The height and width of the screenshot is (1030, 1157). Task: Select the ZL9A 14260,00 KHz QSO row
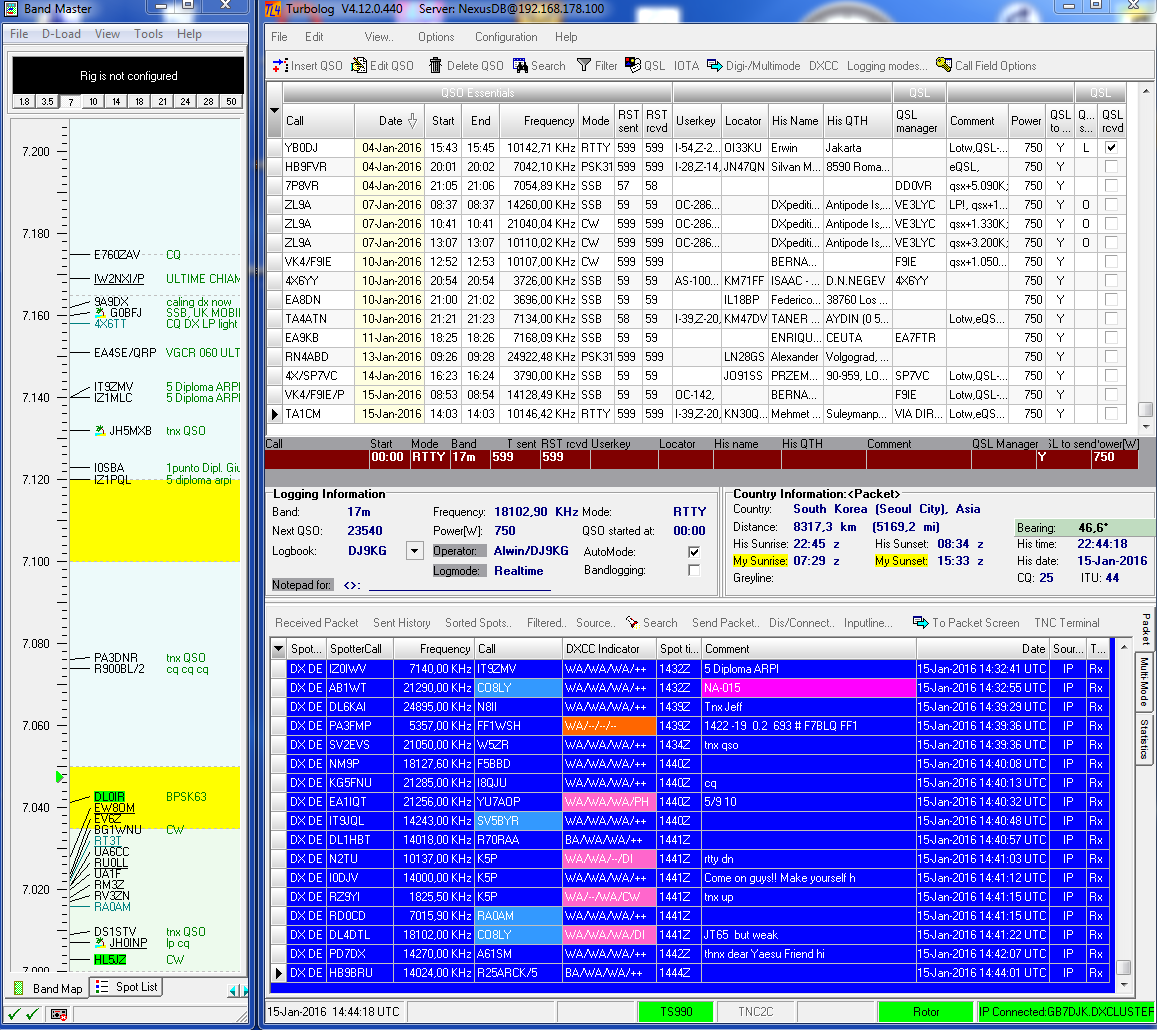click(x=697, y=204)
